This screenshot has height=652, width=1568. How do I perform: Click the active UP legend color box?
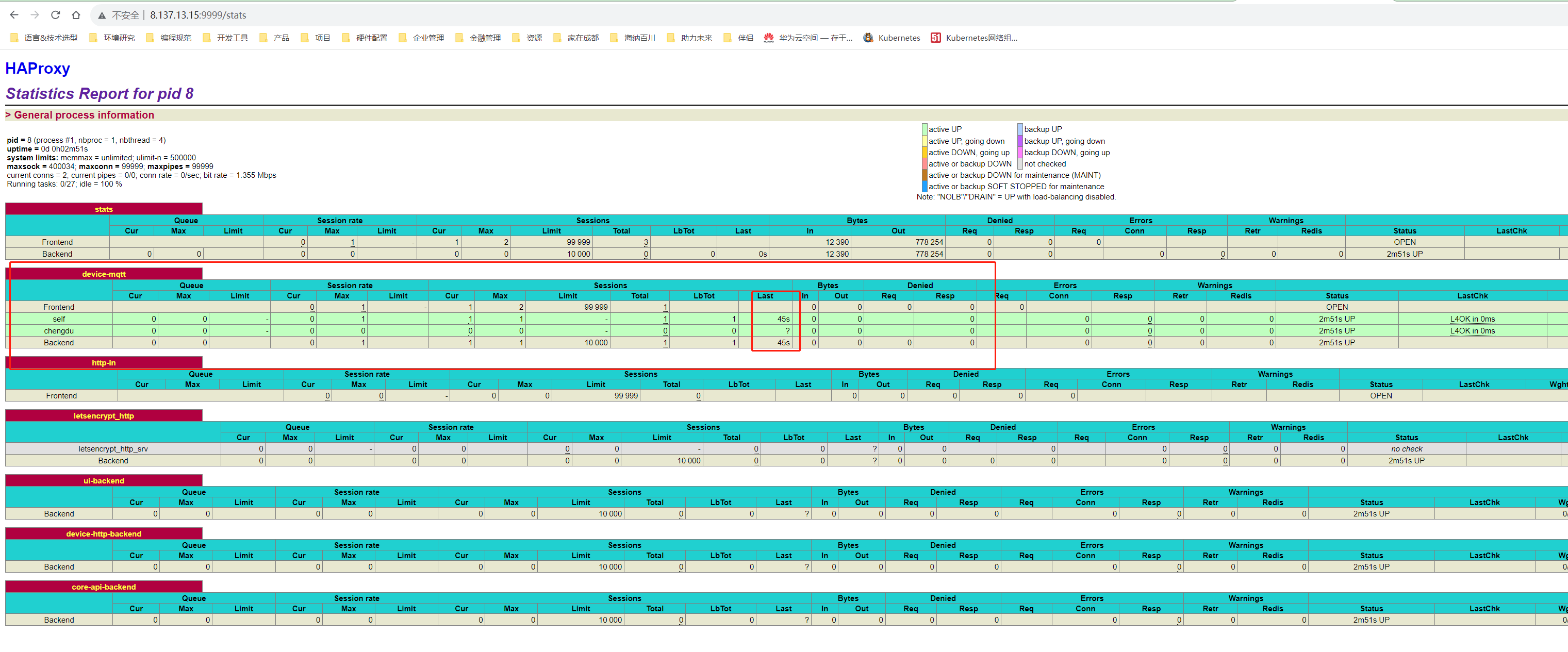click(x=925, y=129)
